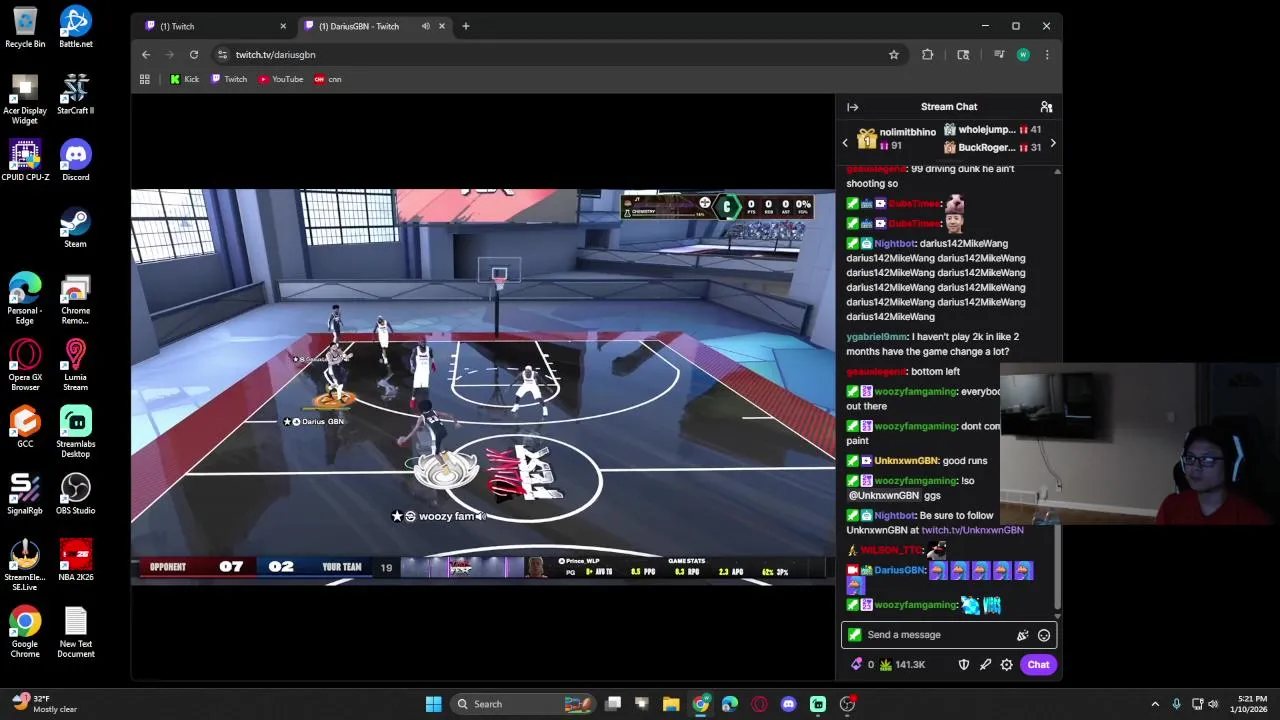
Task: Open the Windows Start menu
Action: (x=433, y=704)
